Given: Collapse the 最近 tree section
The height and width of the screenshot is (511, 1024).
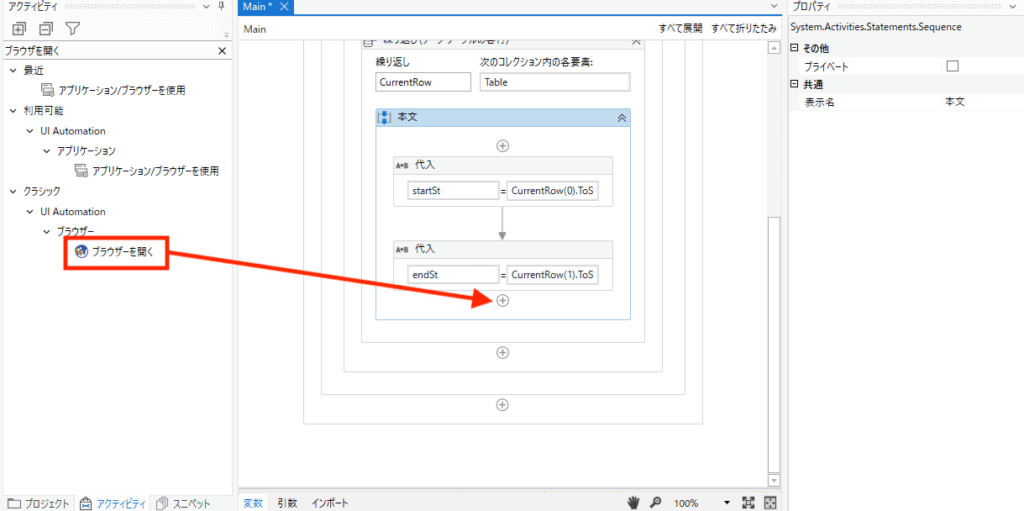Looking at the screenshot, I should point(14,70).
